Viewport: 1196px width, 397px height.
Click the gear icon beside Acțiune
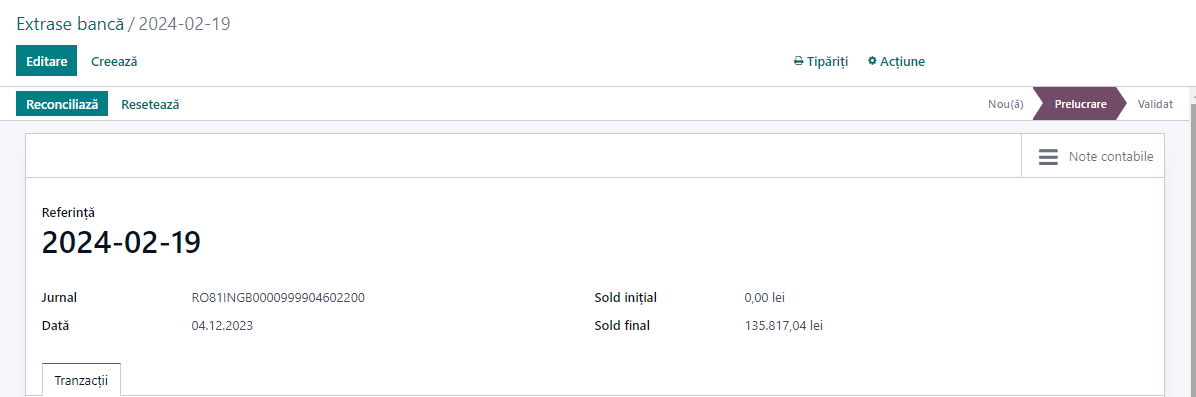pyautogui.click(x=873, y=61)
